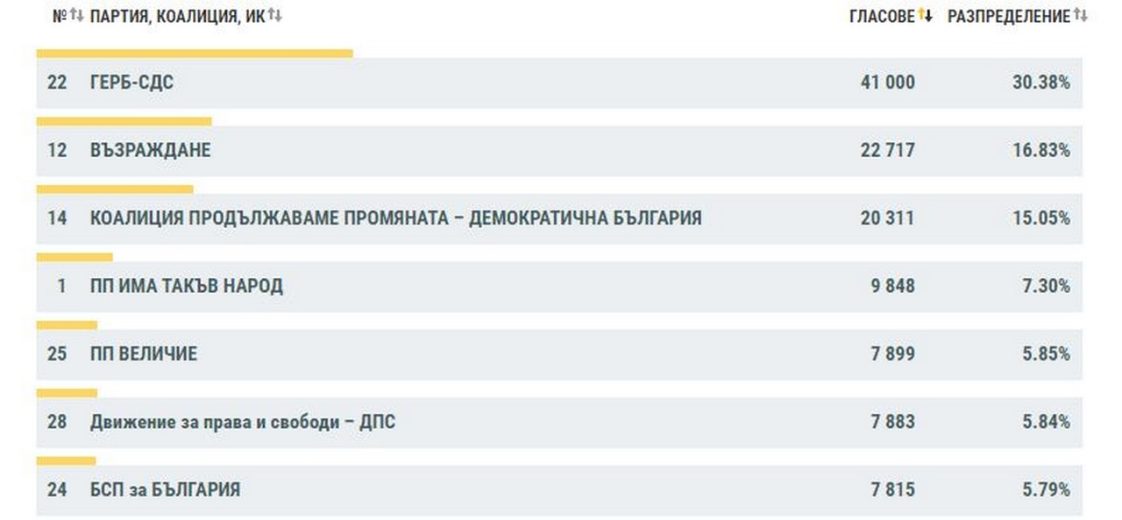Click the 7.30% distribution value
This screenshot has height=520, width=1122.
pos(1045,286)
